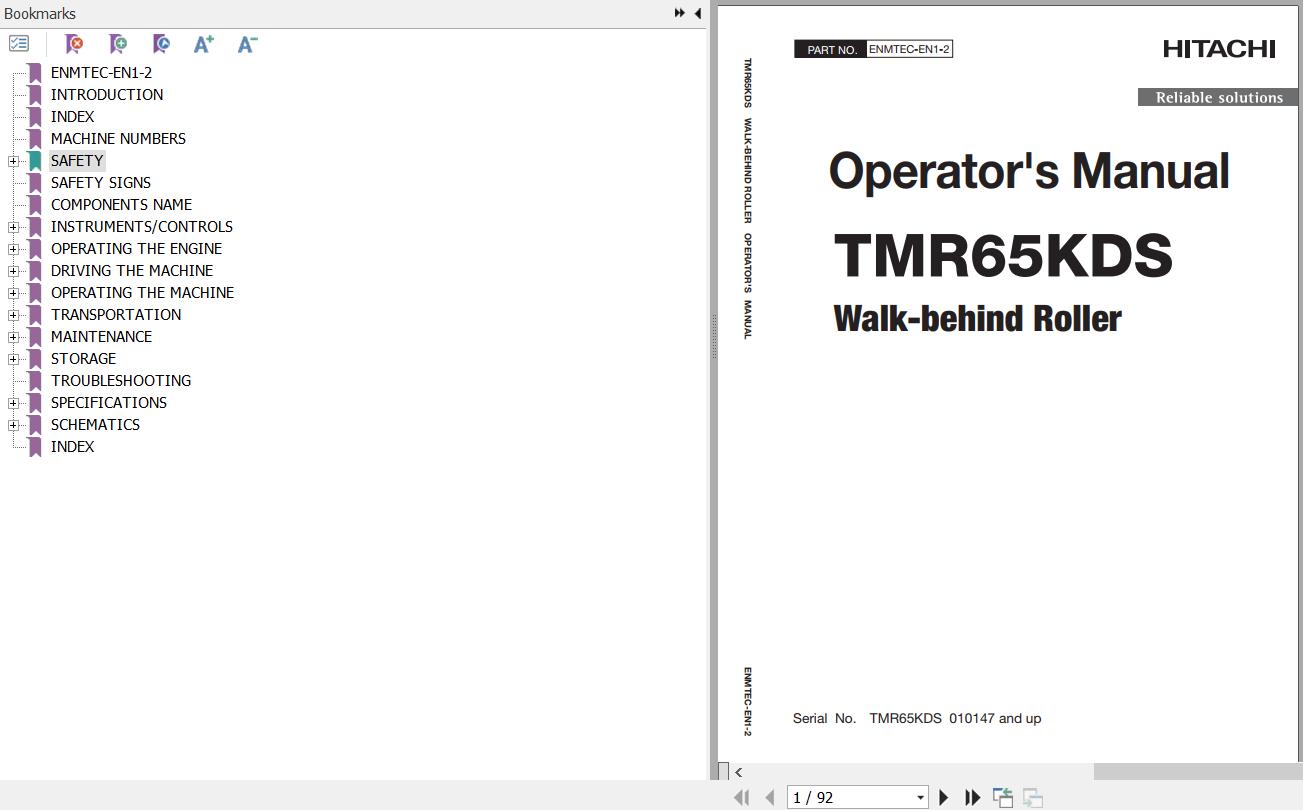Click the bookmark icon beside ENMTEC-EN1-2
1303x810 pixels.
point(35,73)
